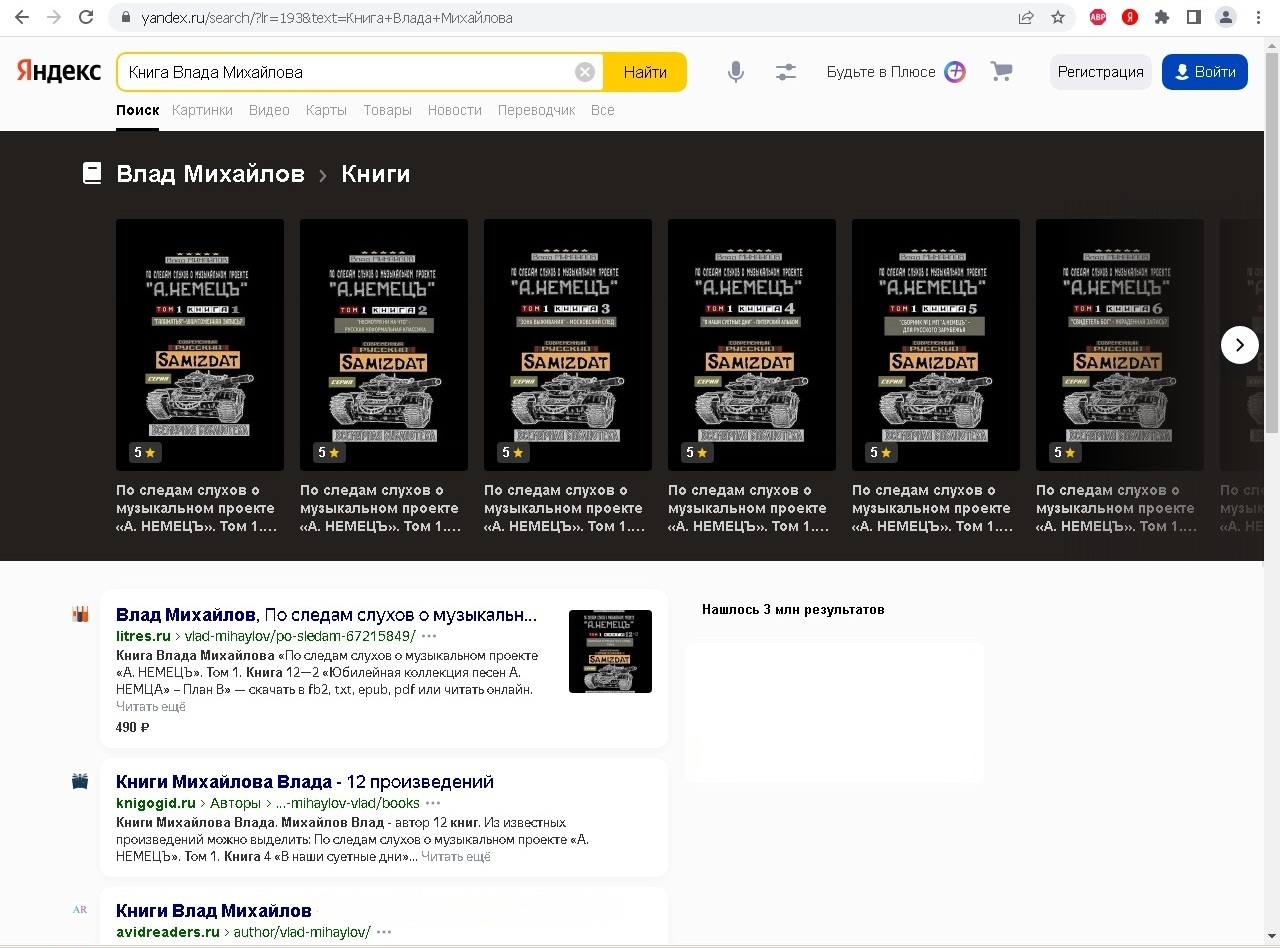Viewport: 1280px width, 948px height.
Task: Open Влад Михайлов heading link
Action: pos(210,174)
